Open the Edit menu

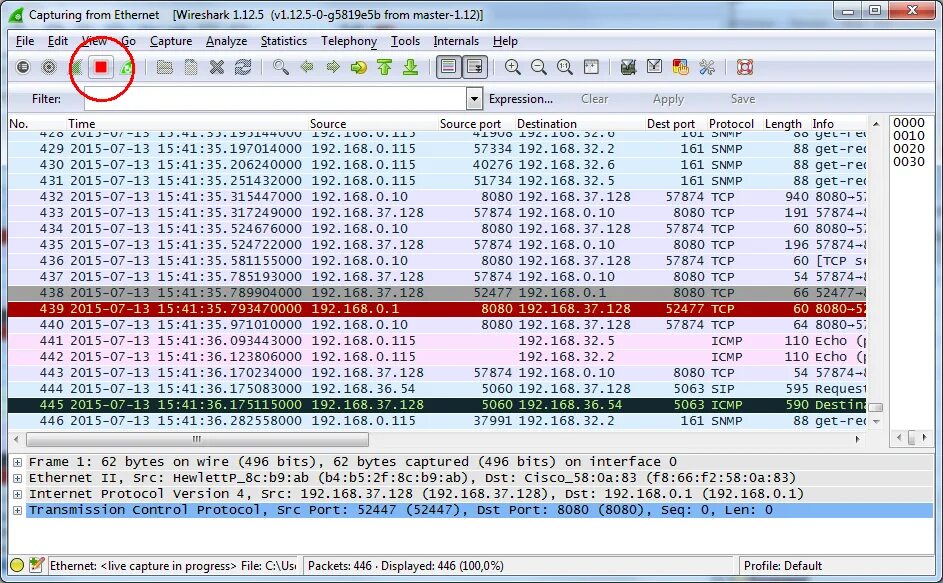(x=58, y=41)
